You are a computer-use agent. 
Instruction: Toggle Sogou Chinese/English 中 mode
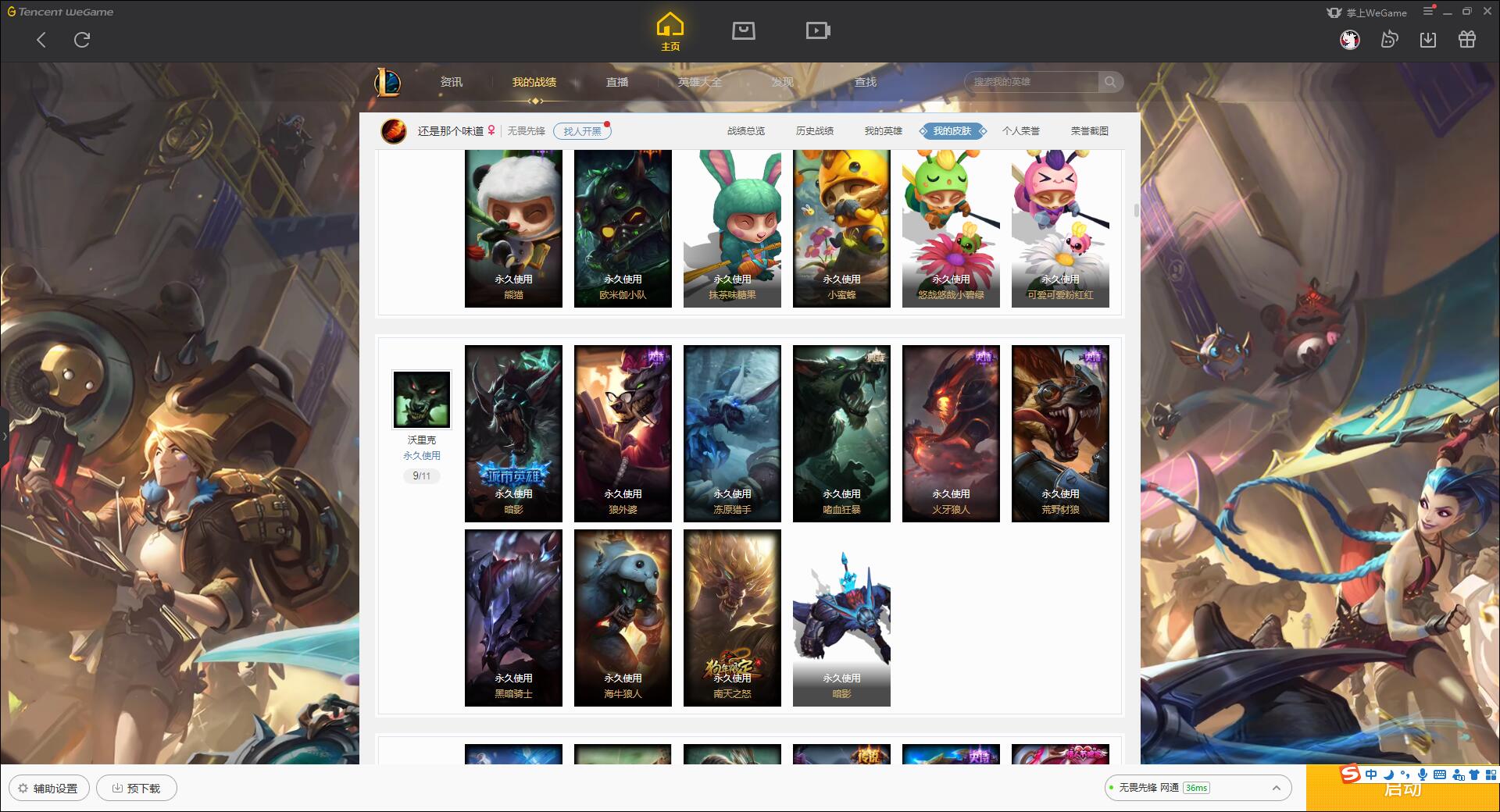coord(1371,775)
